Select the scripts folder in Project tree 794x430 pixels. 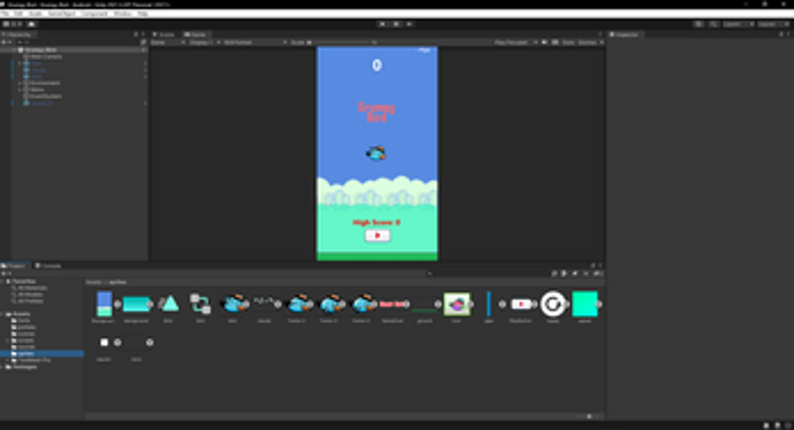point(26,340)
